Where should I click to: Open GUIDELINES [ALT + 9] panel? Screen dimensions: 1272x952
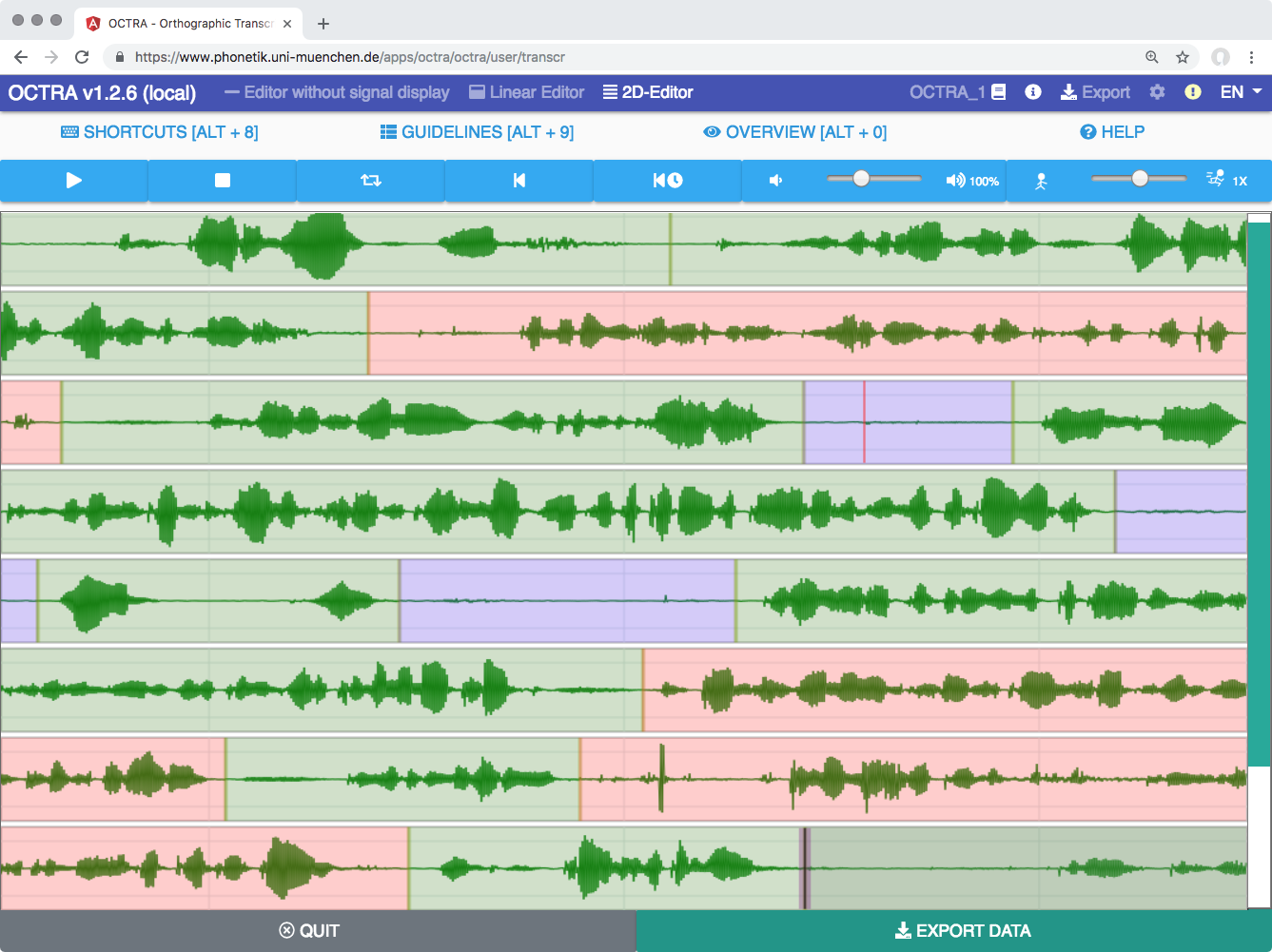pos(477,132)
